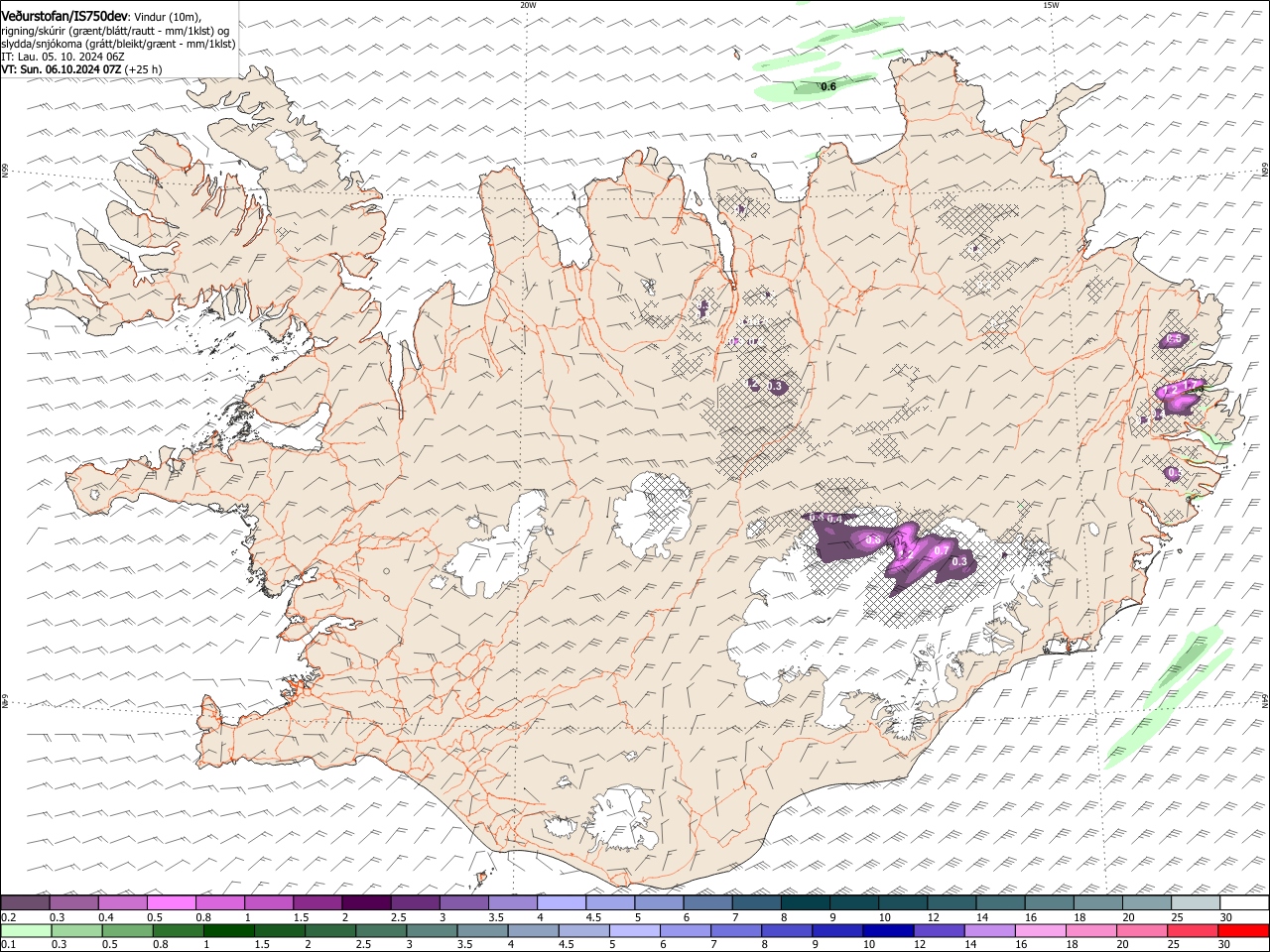Click the 'IT: Lau. 05. 10. 2024 06Z' line
1270x952 pixels.
coord(63,57)
